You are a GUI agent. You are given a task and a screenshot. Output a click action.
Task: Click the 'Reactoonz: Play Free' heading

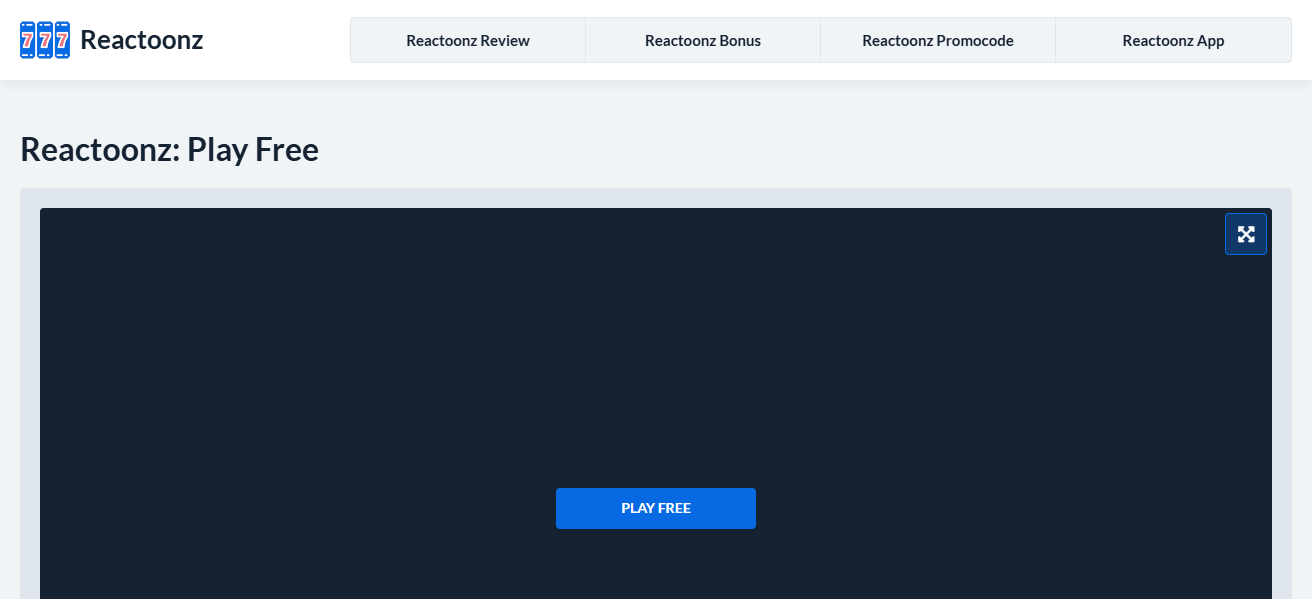(x=169, y=149)
